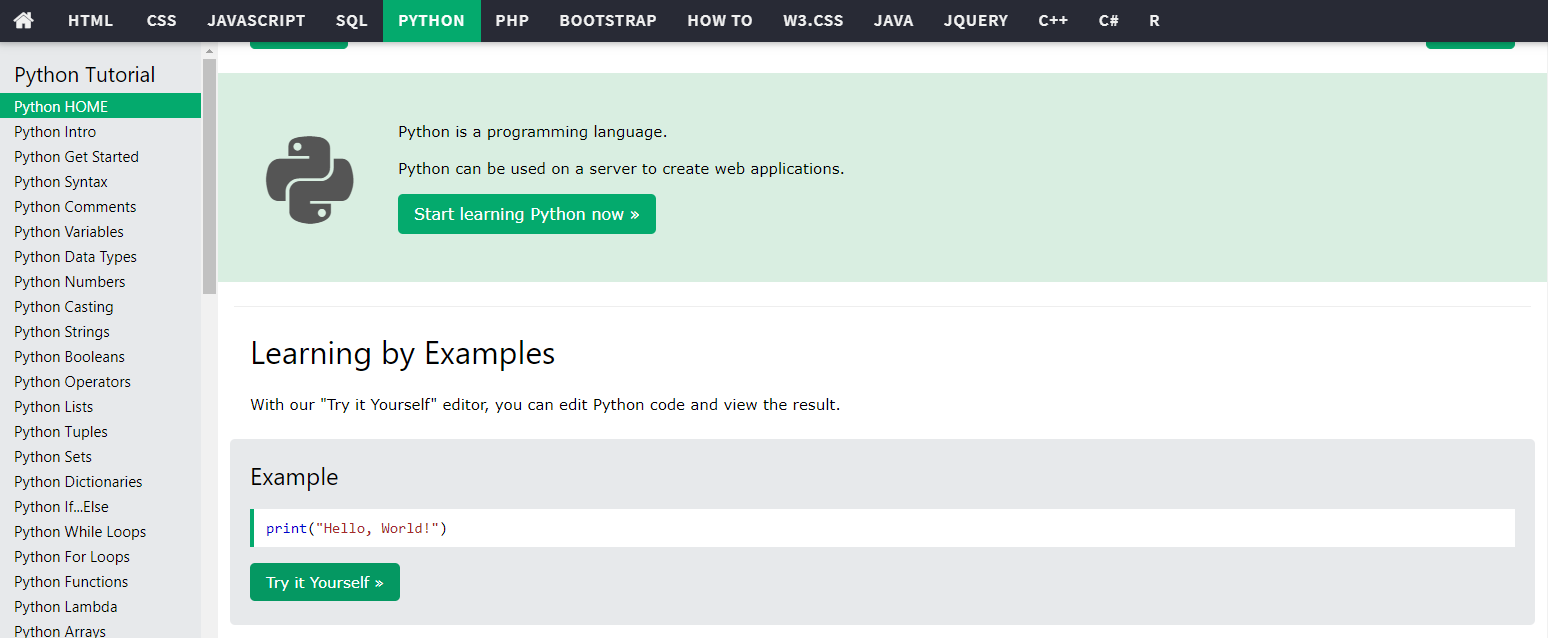The height and width of the screenshot is (638, 1548).
Task: Open Python Comments in sidebar
Action: pos(100,206)
